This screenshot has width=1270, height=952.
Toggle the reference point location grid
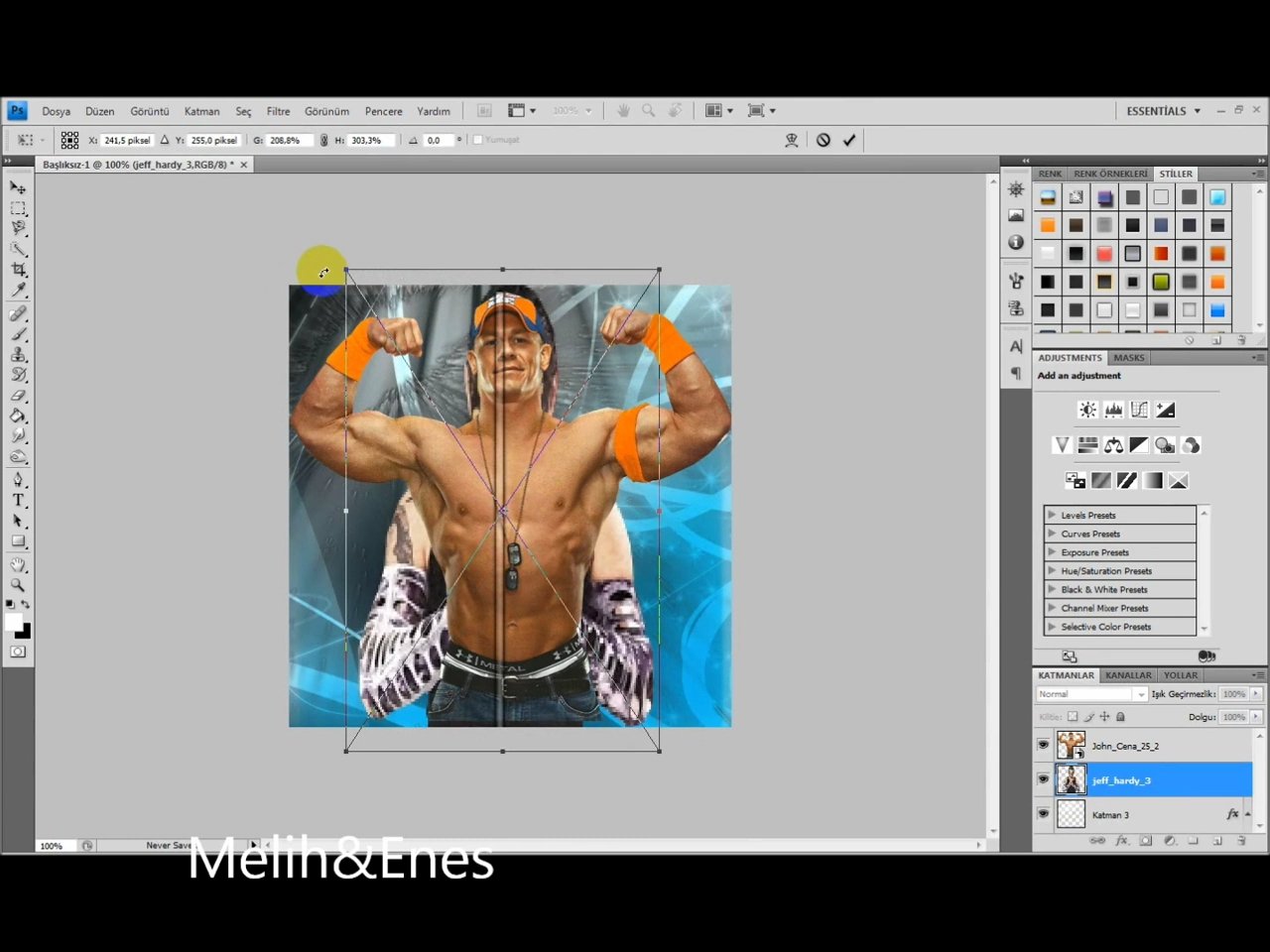tap(69, 140)
